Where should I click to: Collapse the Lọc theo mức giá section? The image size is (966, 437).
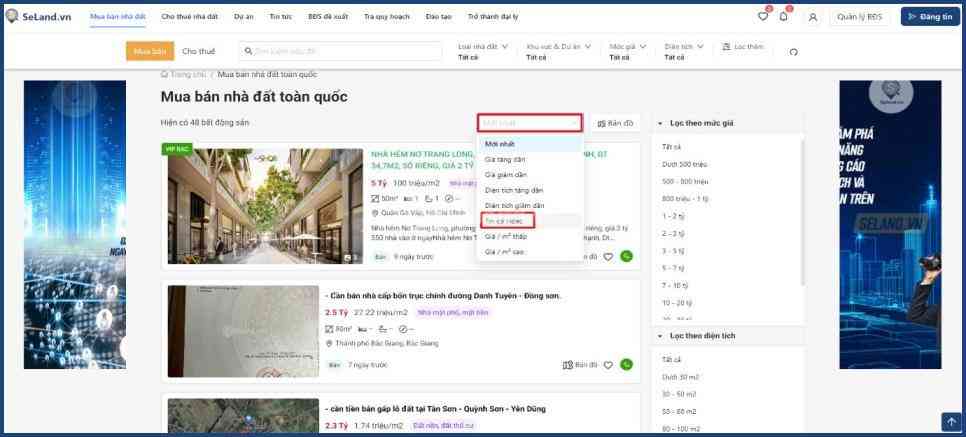tap(660, 123)
